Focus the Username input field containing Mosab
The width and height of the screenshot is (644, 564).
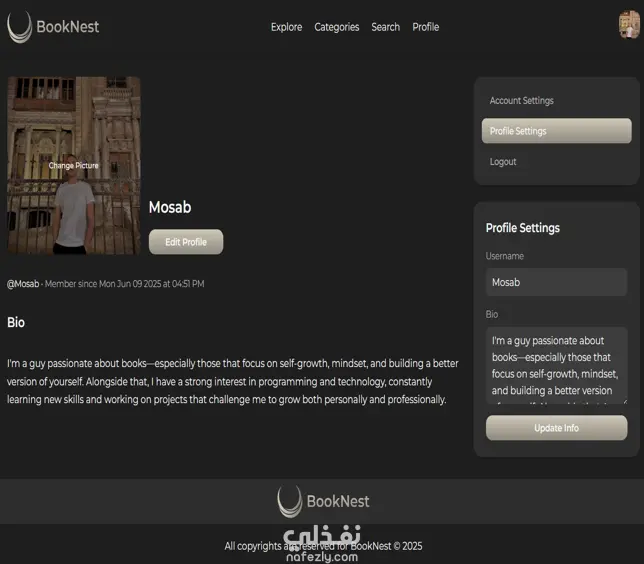click(x=557, y=282)
